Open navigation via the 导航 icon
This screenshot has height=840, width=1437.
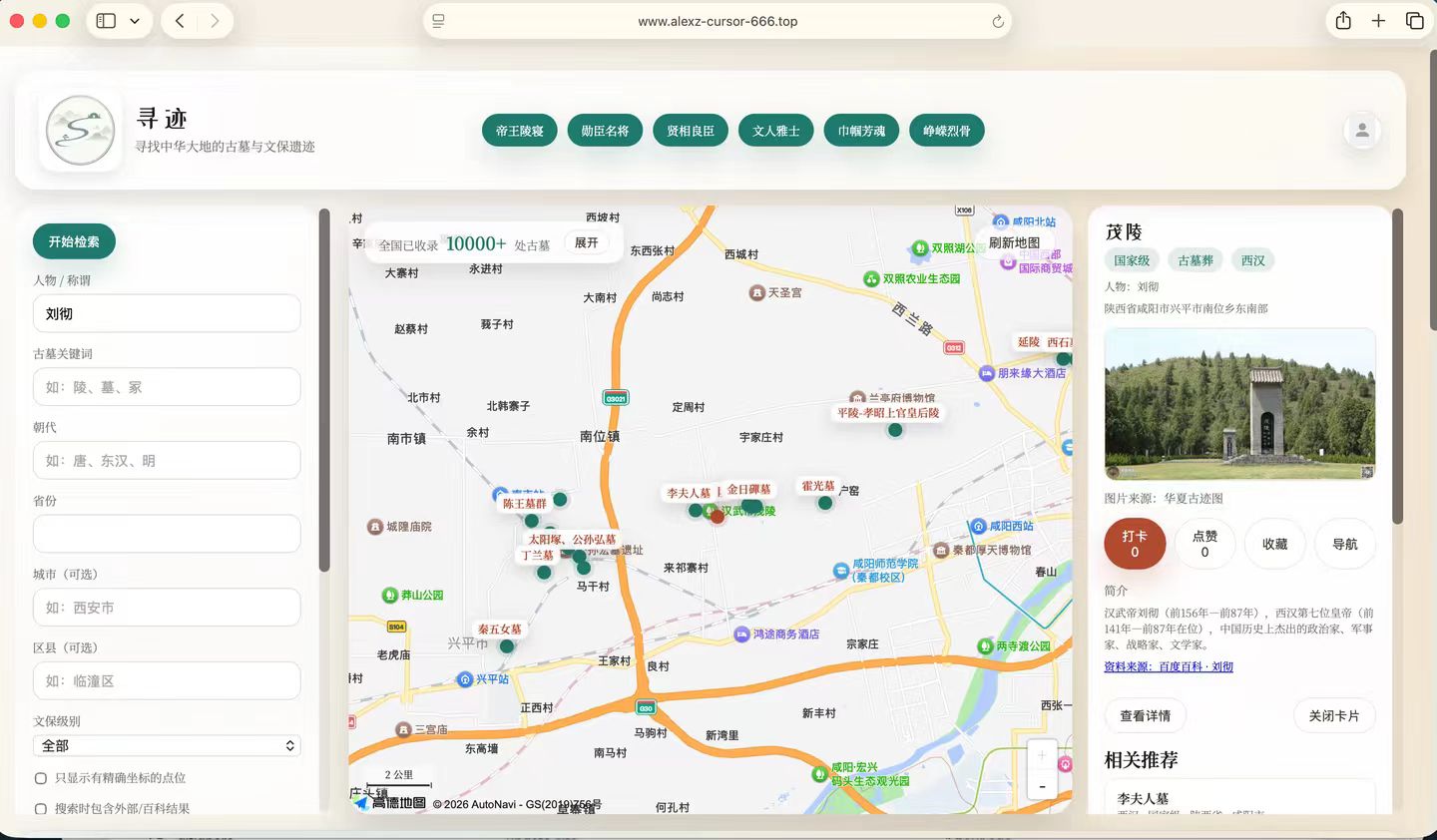pos(1344,543)
